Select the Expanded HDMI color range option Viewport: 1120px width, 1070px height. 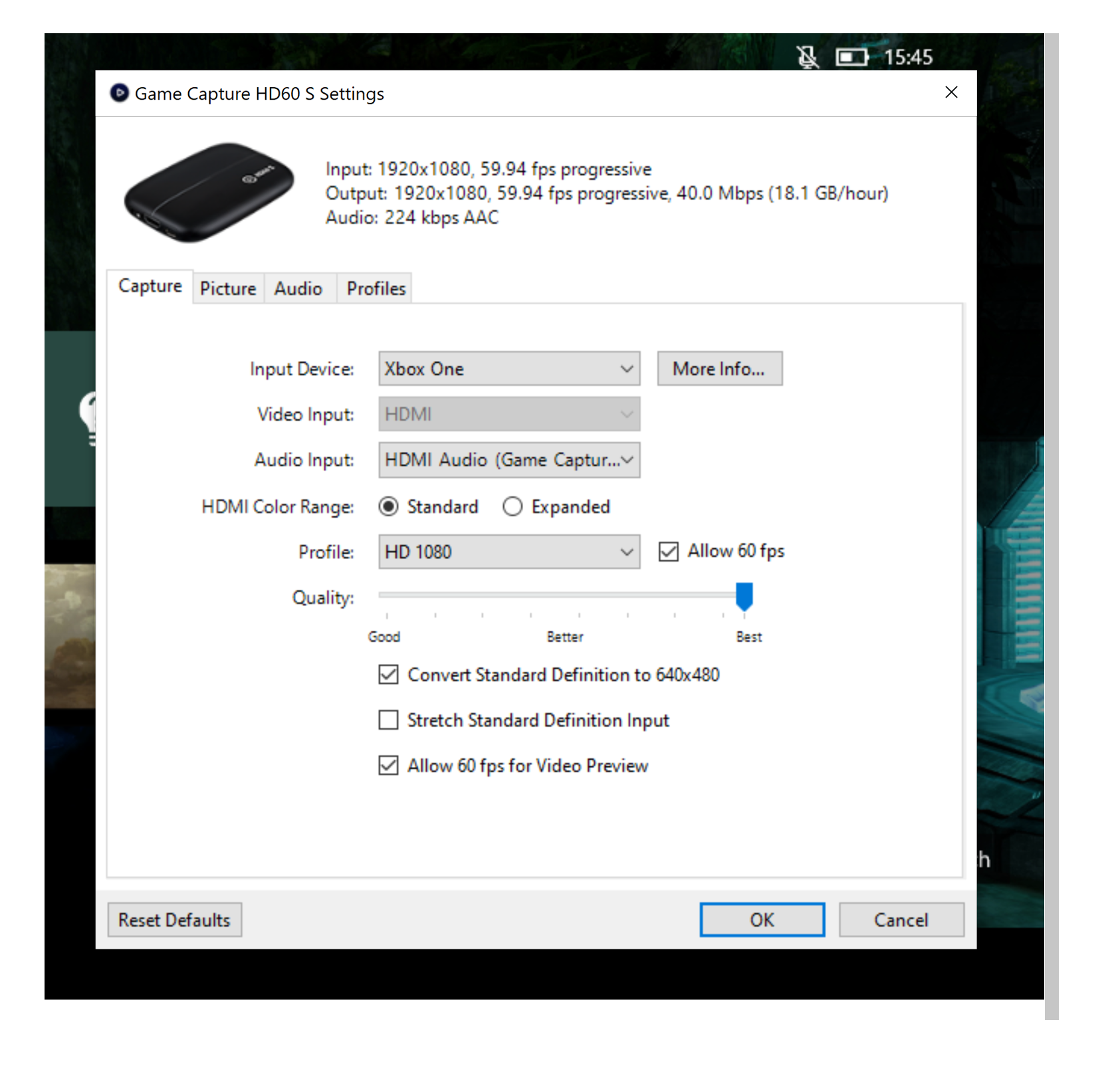(512, 506)
